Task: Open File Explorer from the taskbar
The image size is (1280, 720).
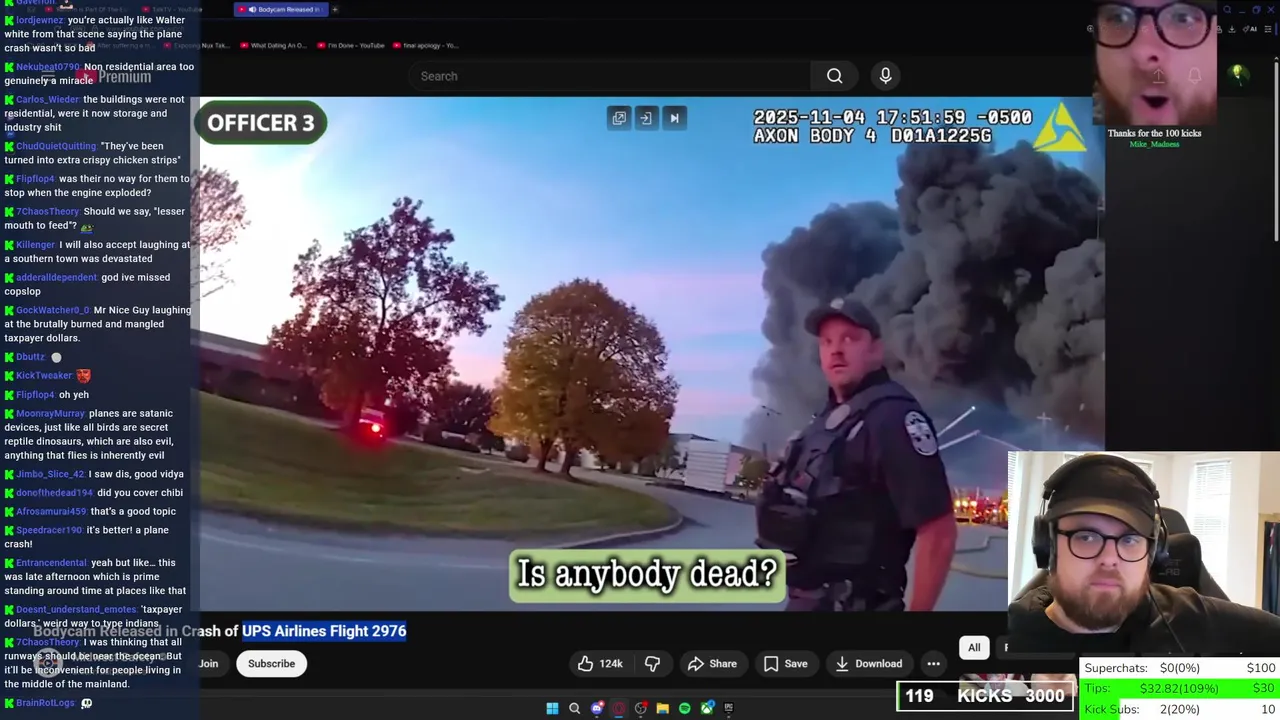Action: pyautogui.click(x=662, y=708)
